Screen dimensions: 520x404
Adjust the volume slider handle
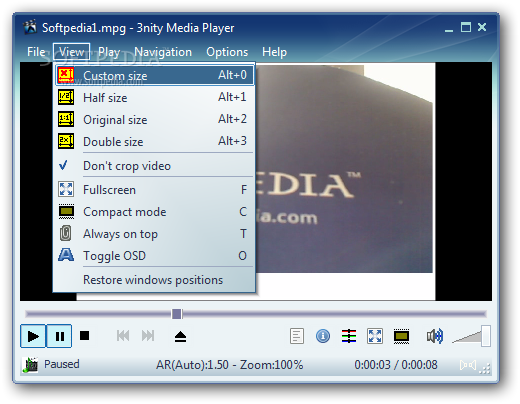486,336
